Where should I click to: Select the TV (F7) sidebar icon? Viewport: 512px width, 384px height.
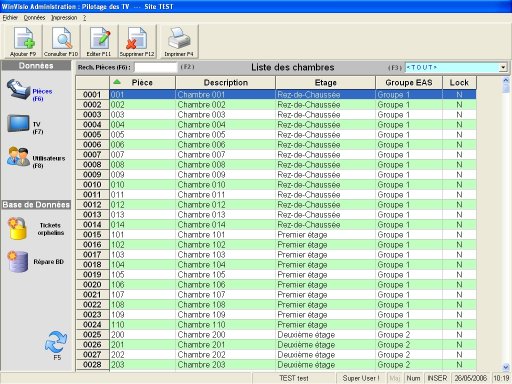click(18, 124)
